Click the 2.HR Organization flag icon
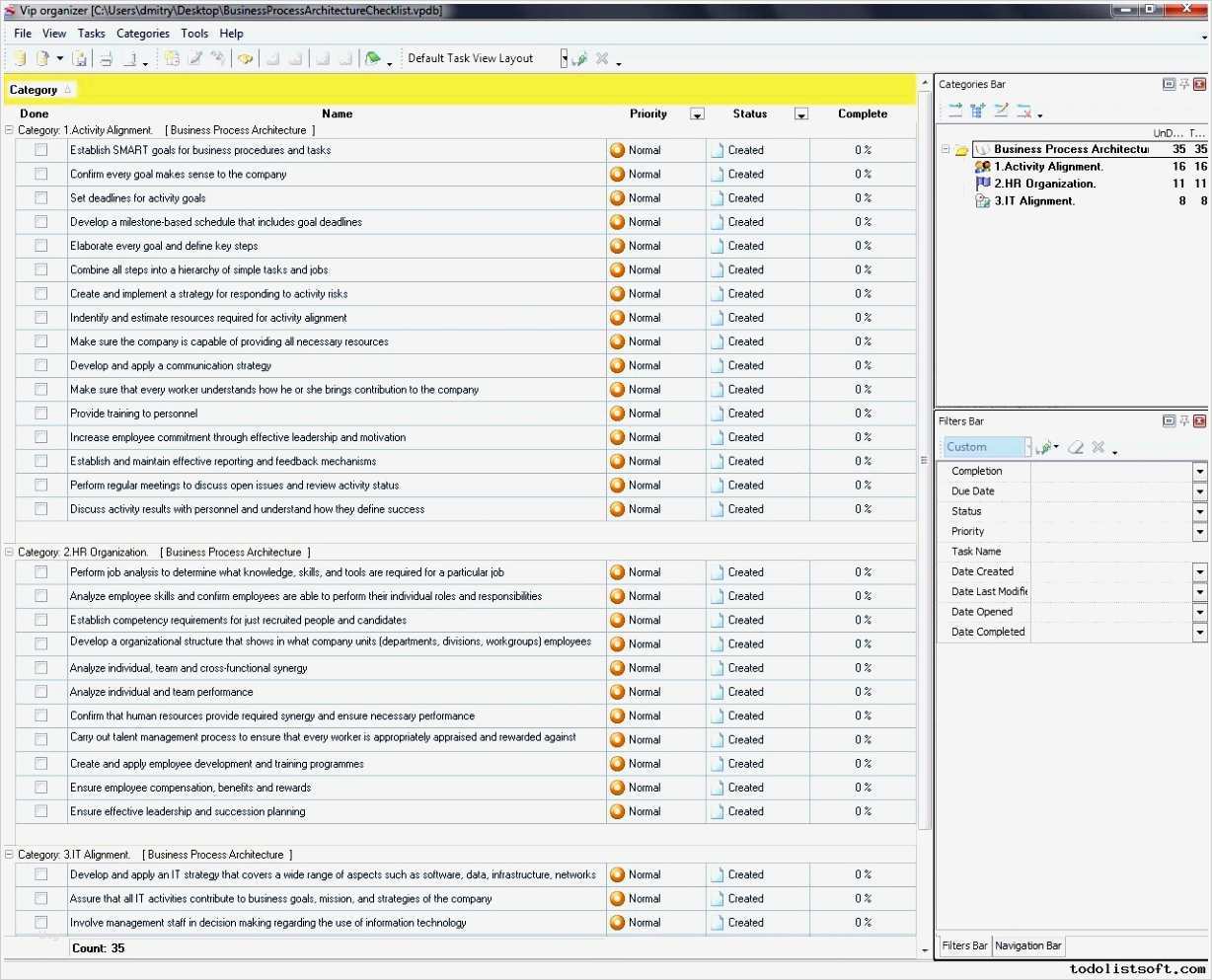Image resolution: width=1212 pixels, height=980 pixels. (x=982, y=184)
